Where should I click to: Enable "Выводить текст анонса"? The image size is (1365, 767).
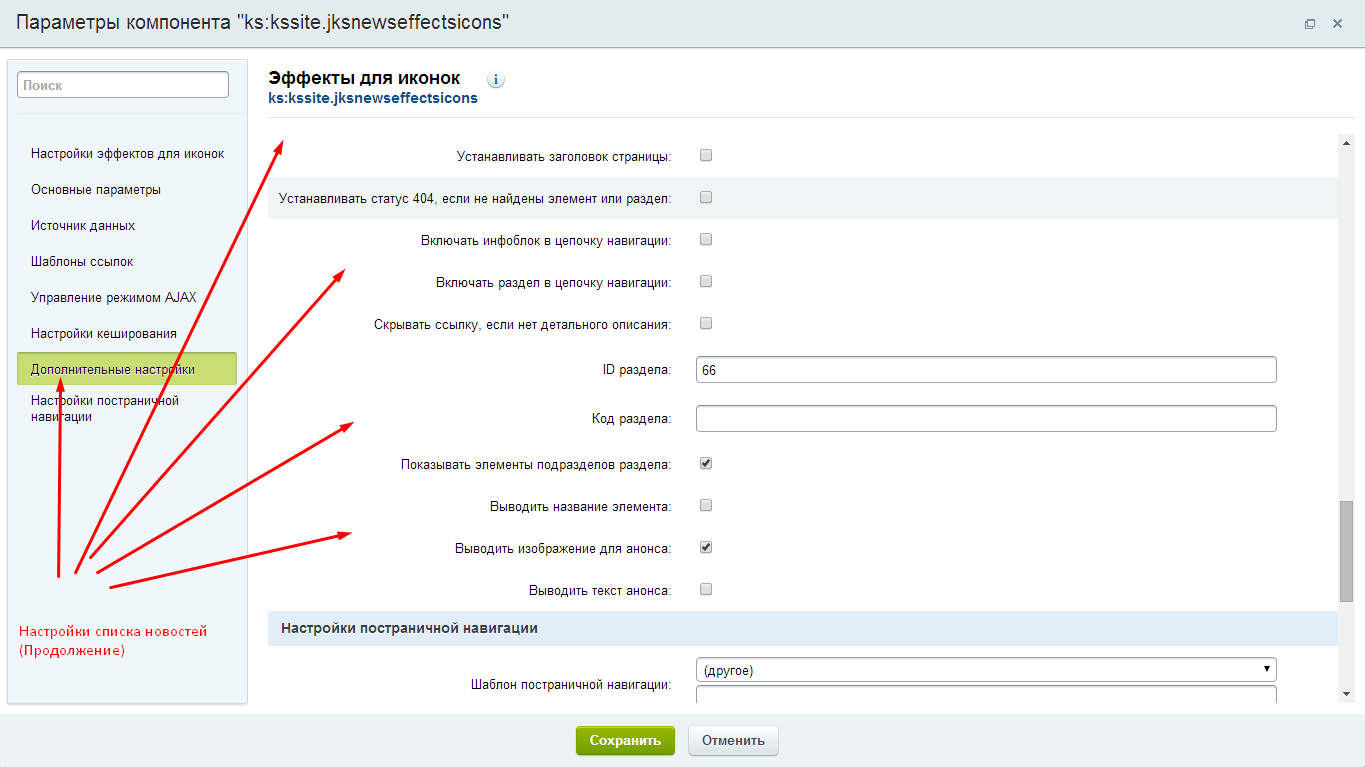pyautogui.click(x=705, y=589)
